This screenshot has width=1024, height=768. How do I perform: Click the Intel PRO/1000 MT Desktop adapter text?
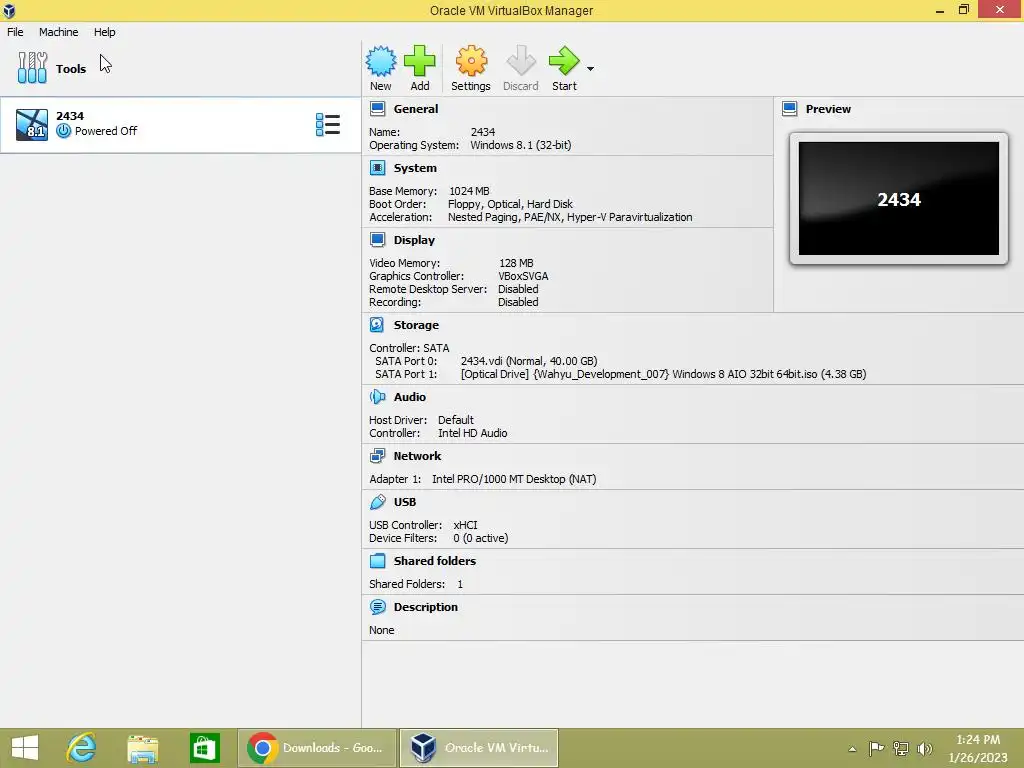(x=514, y=479)
